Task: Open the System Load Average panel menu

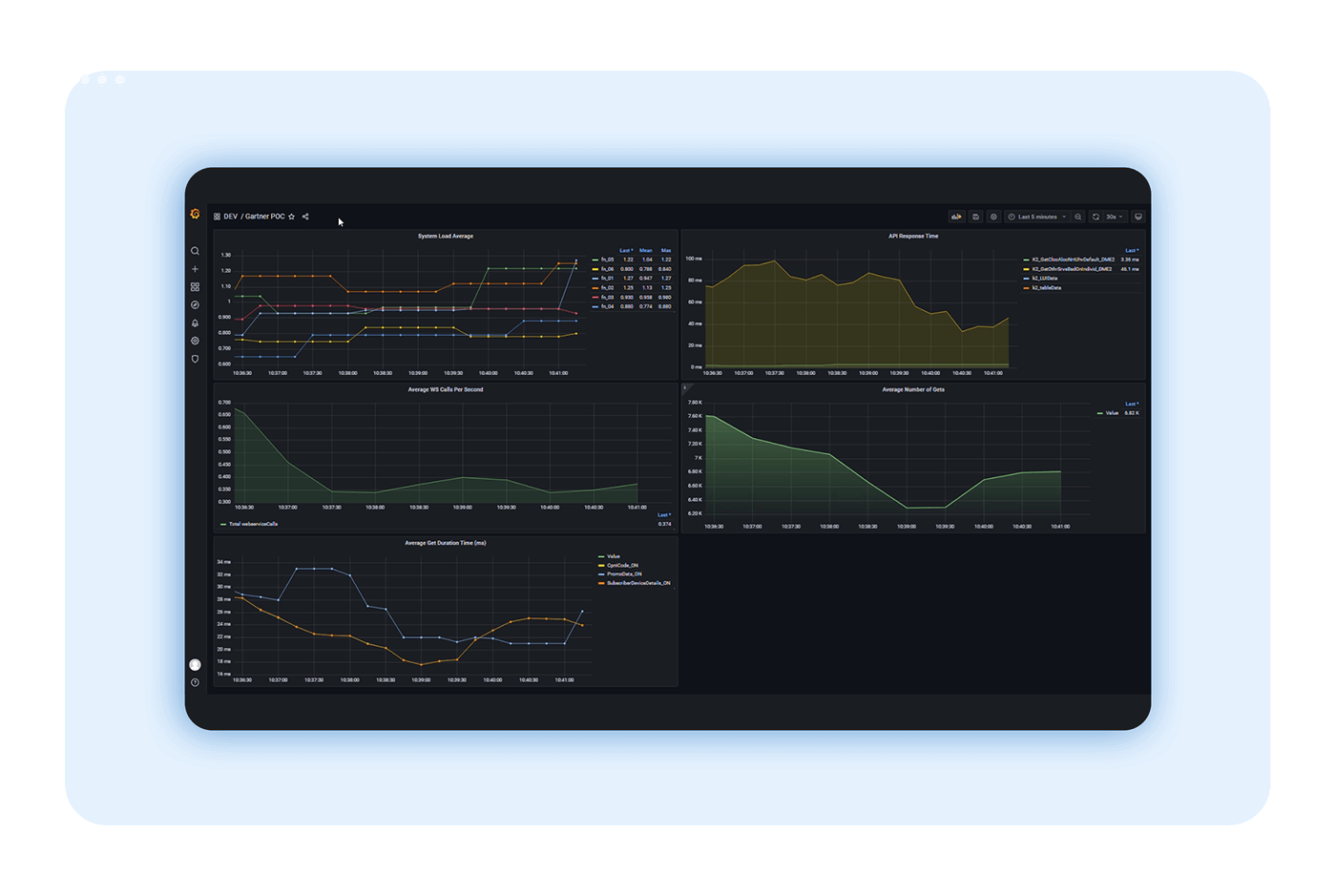Action: coord(446,236)
